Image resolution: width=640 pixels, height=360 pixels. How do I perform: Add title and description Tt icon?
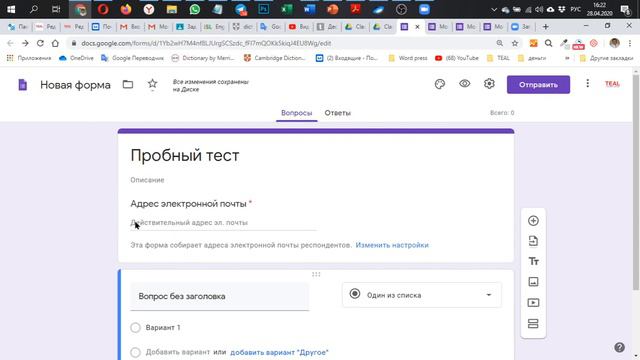pos(533,261)
